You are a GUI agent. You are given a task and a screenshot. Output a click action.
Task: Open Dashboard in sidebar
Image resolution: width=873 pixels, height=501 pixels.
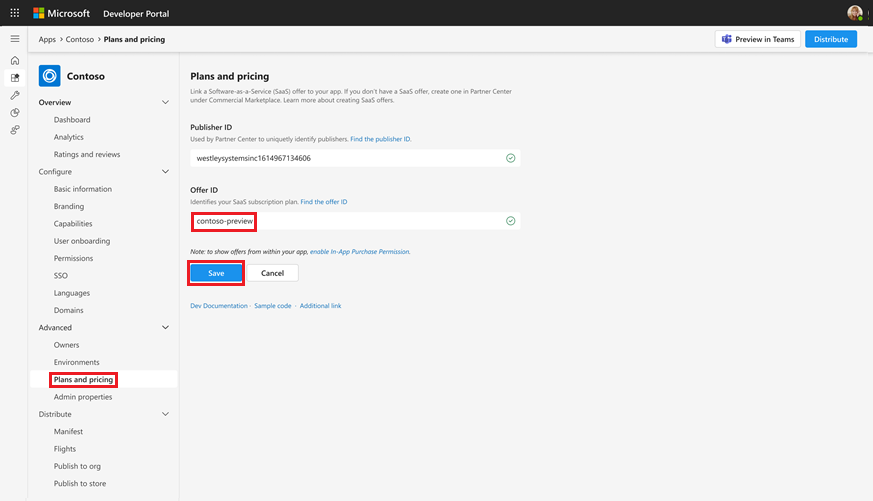pyautogui.click(x=72, y=120)
